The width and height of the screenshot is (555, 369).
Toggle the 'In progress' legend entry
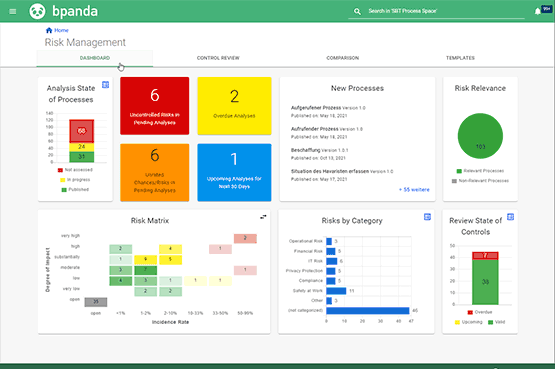click(x=75, y=180)
